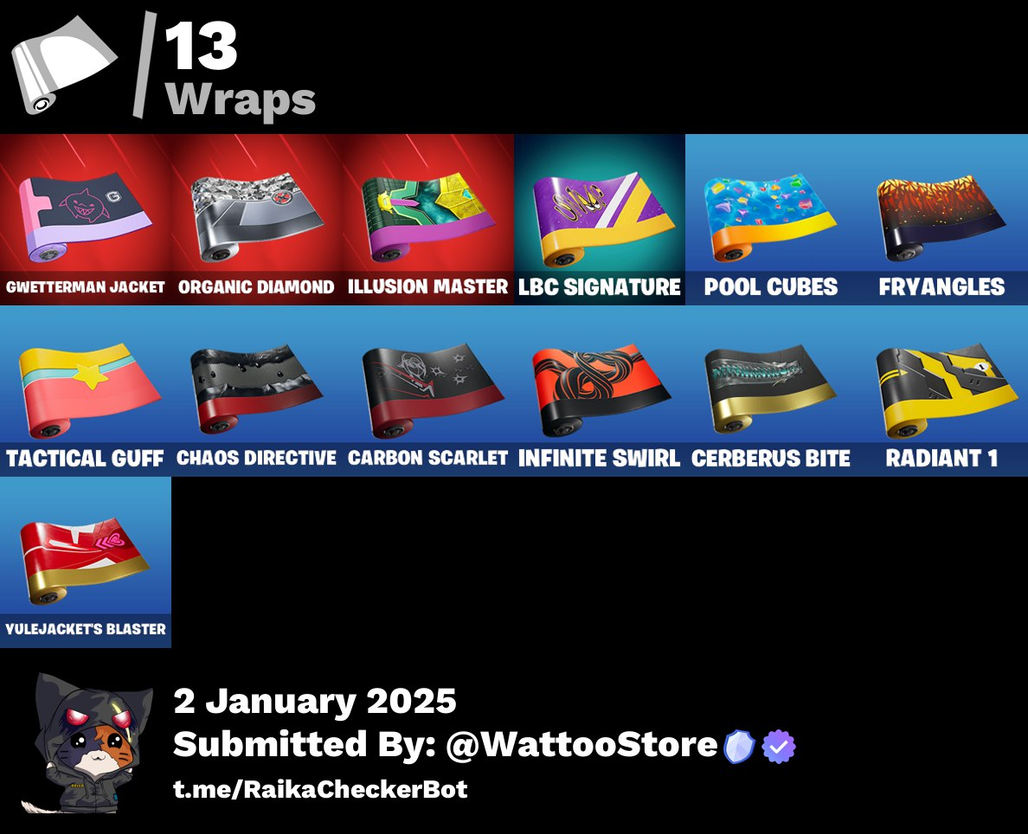The width and height of the screenshot is (1028, 834).
Task: Click the blue shield badge
Action: pos(740,746)
